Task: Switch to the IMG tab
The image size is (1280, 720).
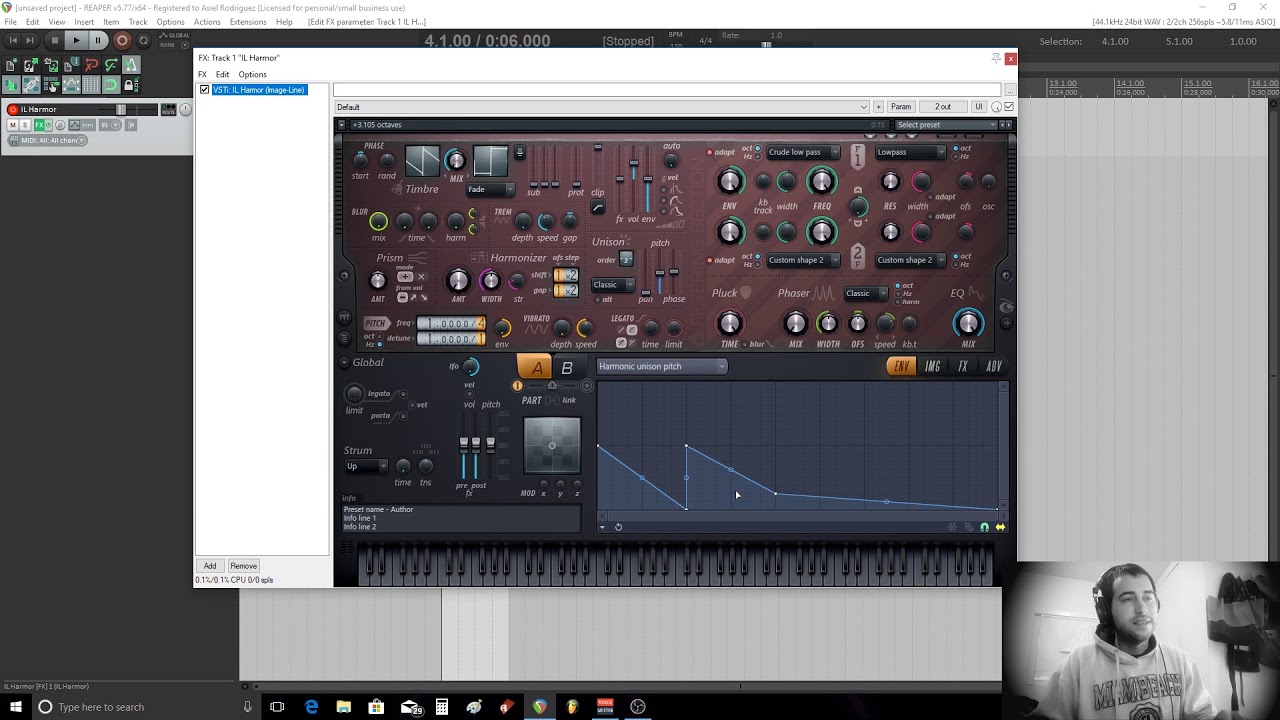Action: point(932,367)
